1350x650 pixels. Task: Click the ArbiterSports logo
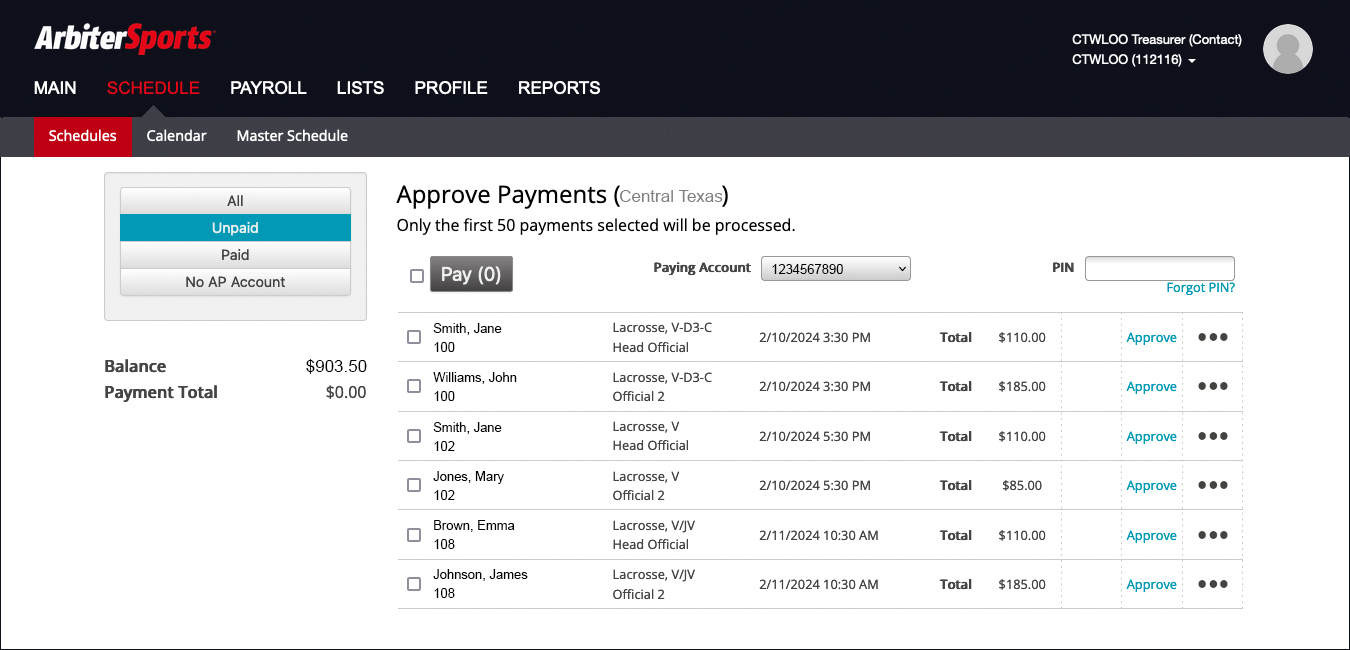coord(124,39)
